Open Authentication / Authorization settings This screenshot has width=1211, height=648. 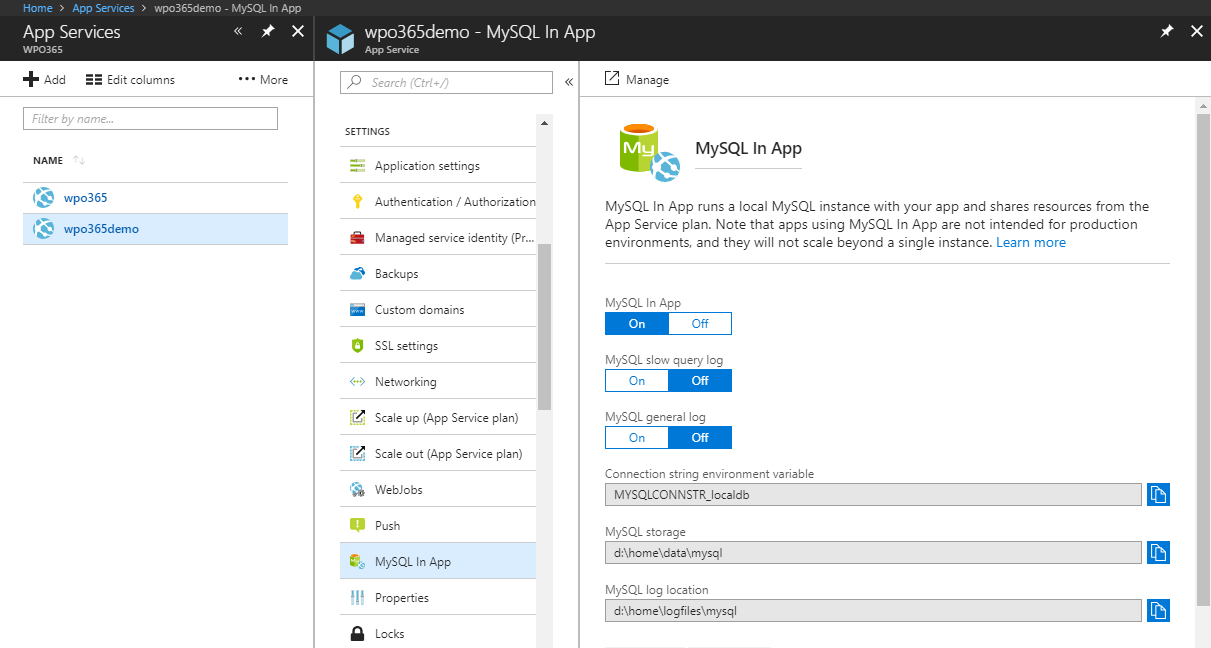pos(438,202)
